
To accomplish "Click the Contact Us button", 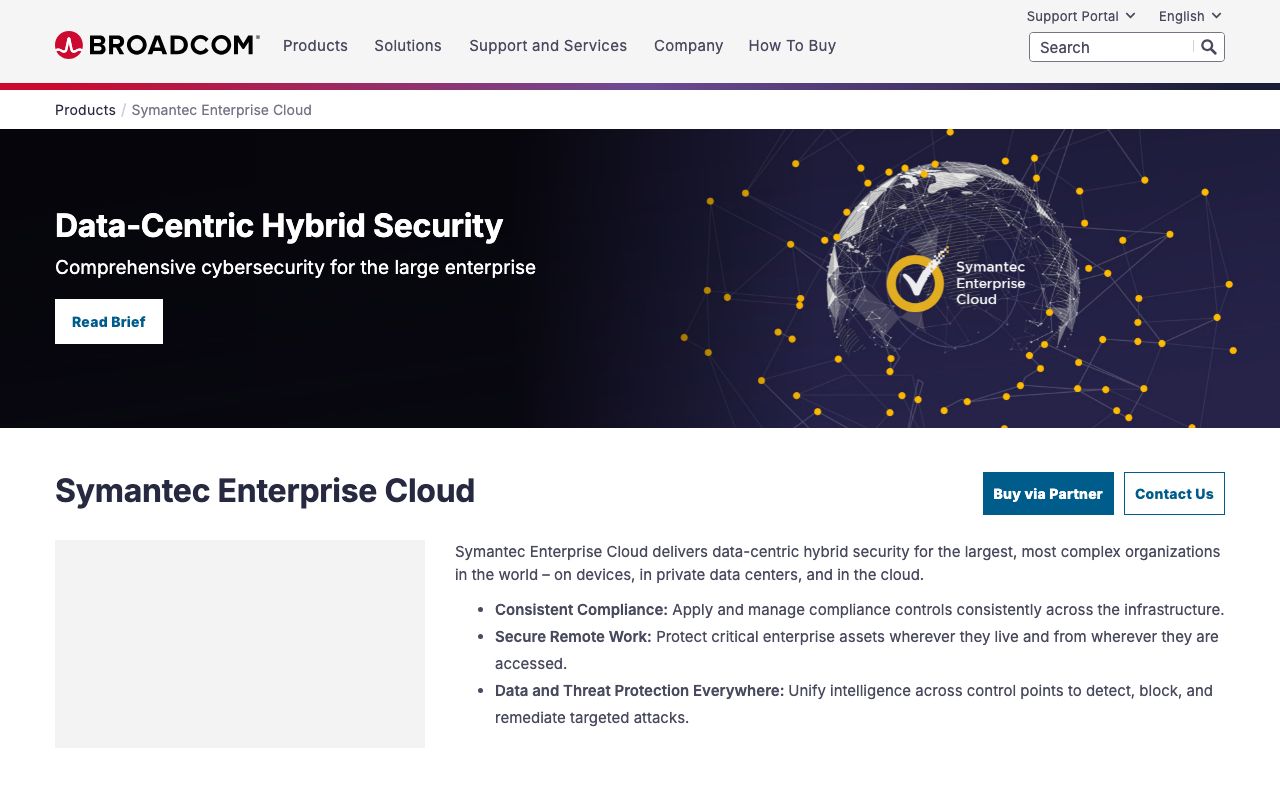I will coord(1174,493).
